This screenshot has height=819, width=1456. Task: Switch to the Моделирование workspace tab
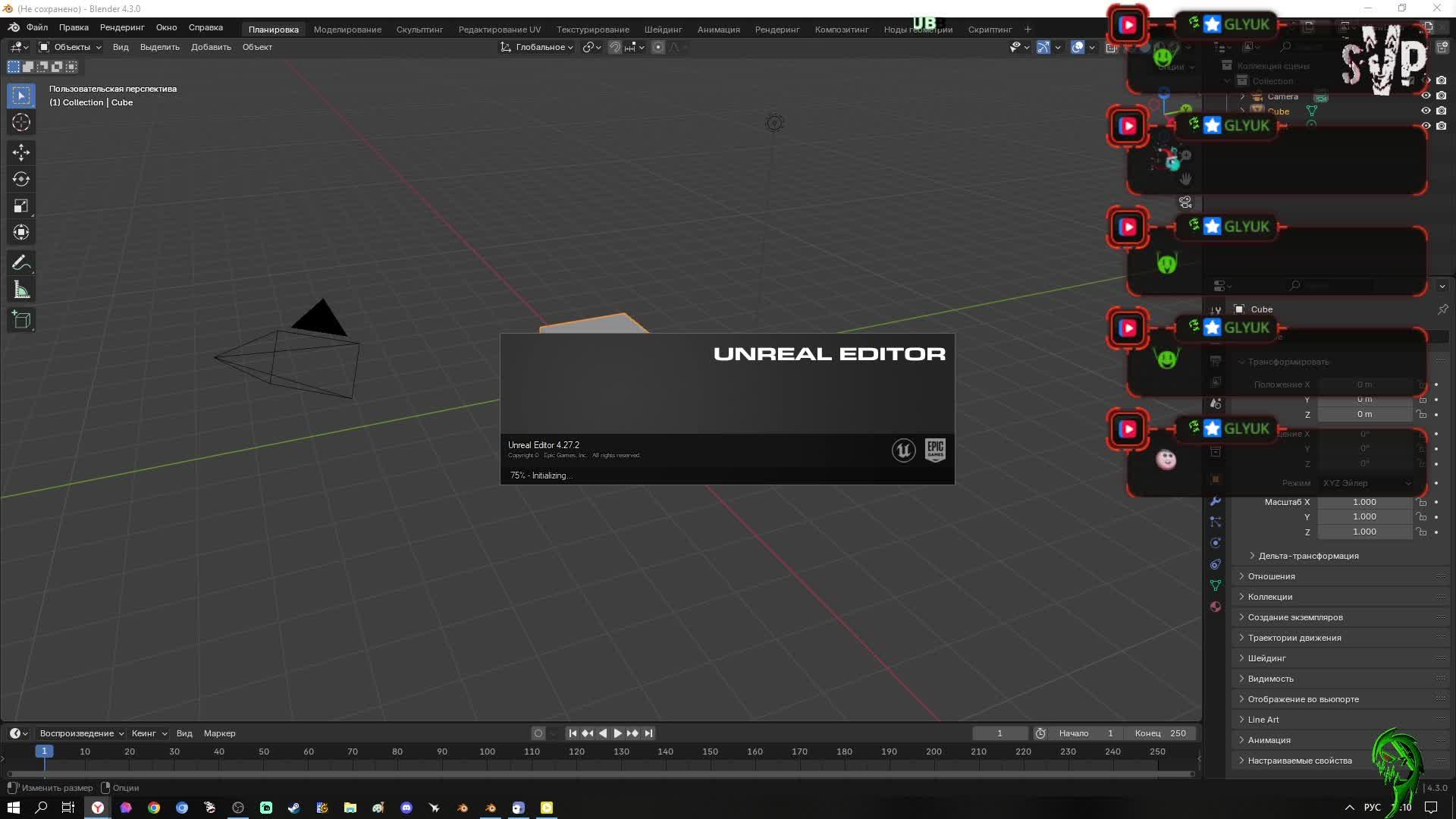pyautogui.click(x=347, y=30)
